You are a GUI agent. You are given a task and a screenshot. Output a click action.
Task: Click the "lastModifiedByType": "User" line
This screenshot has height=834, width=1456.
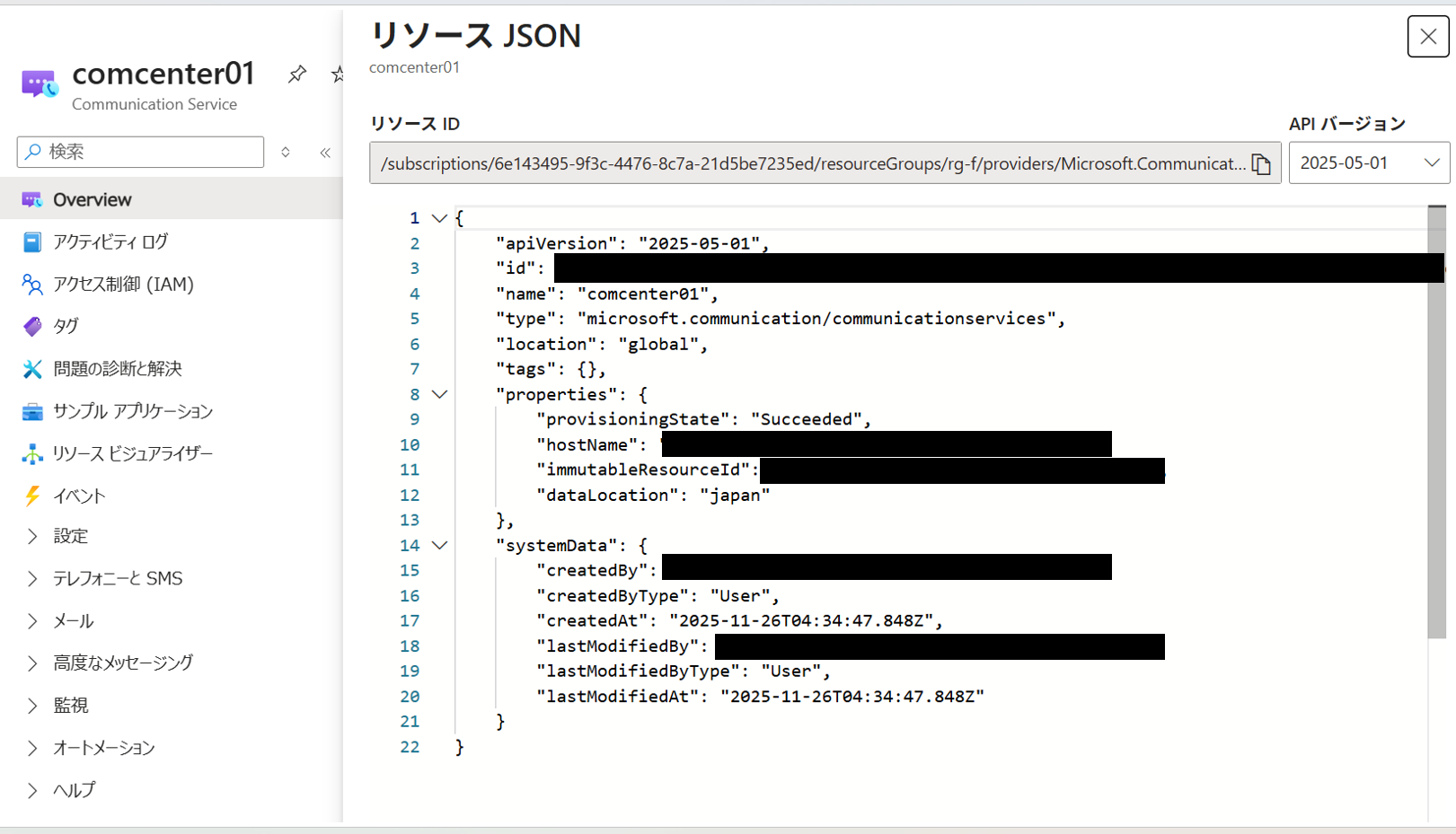click(684, 671)
